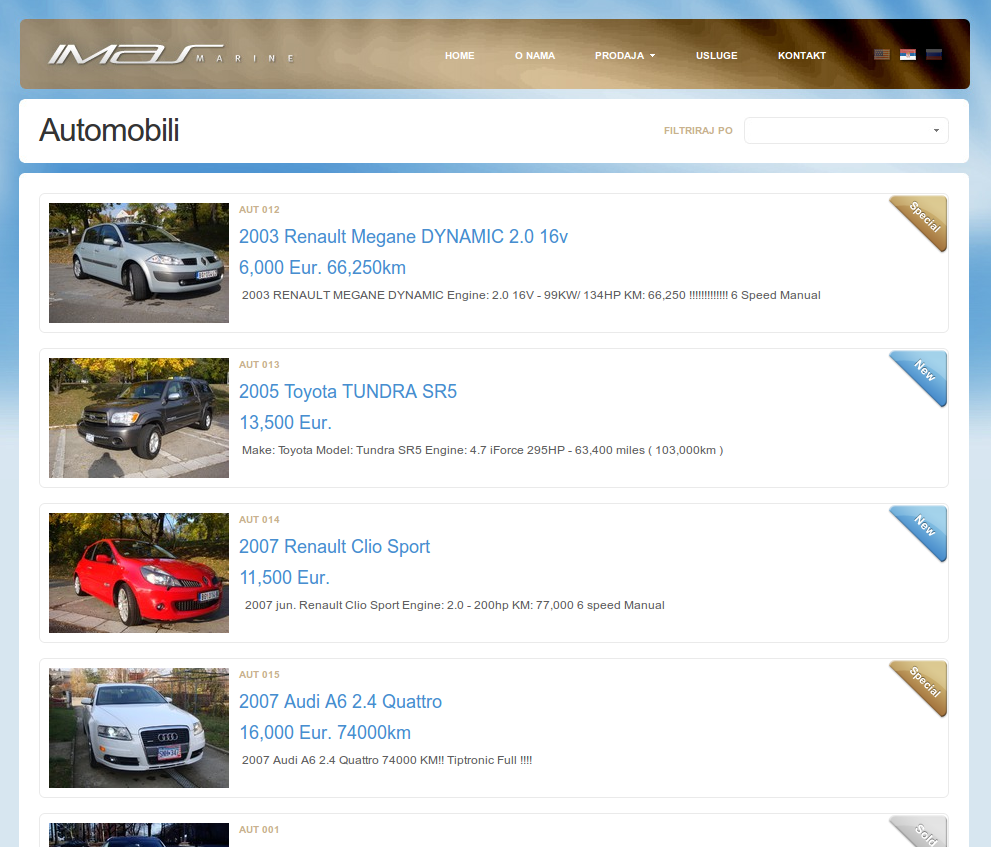Open the silver Renault Megane photo
This screenshot has width=991, height=847.
pos(139,263)
